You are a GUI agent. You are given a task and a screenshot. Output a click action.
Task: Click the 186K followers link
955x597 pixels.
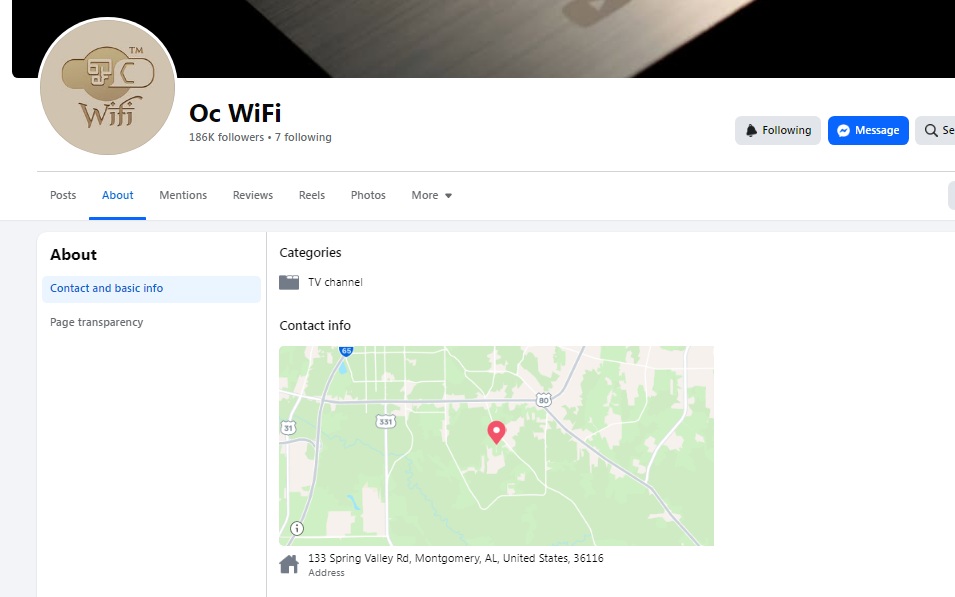[x=226, y=138]
